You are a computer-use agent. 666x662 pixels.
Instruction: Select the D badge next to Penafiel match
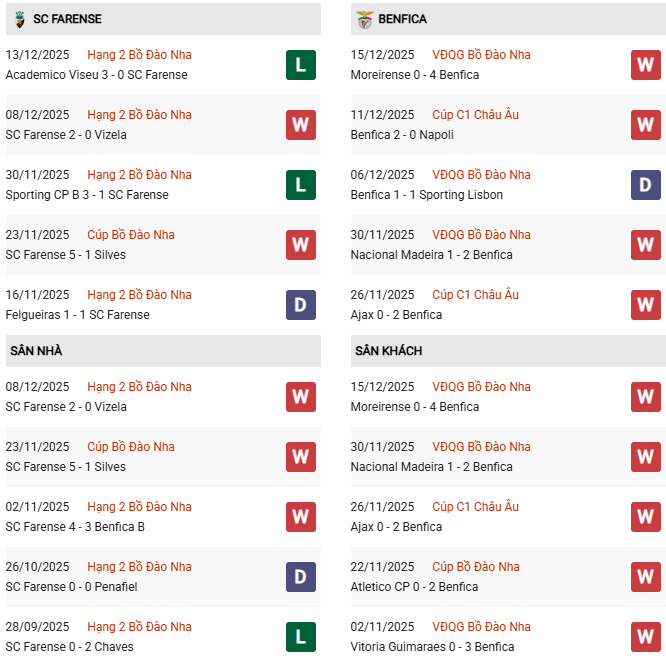(x=300, y=577)
